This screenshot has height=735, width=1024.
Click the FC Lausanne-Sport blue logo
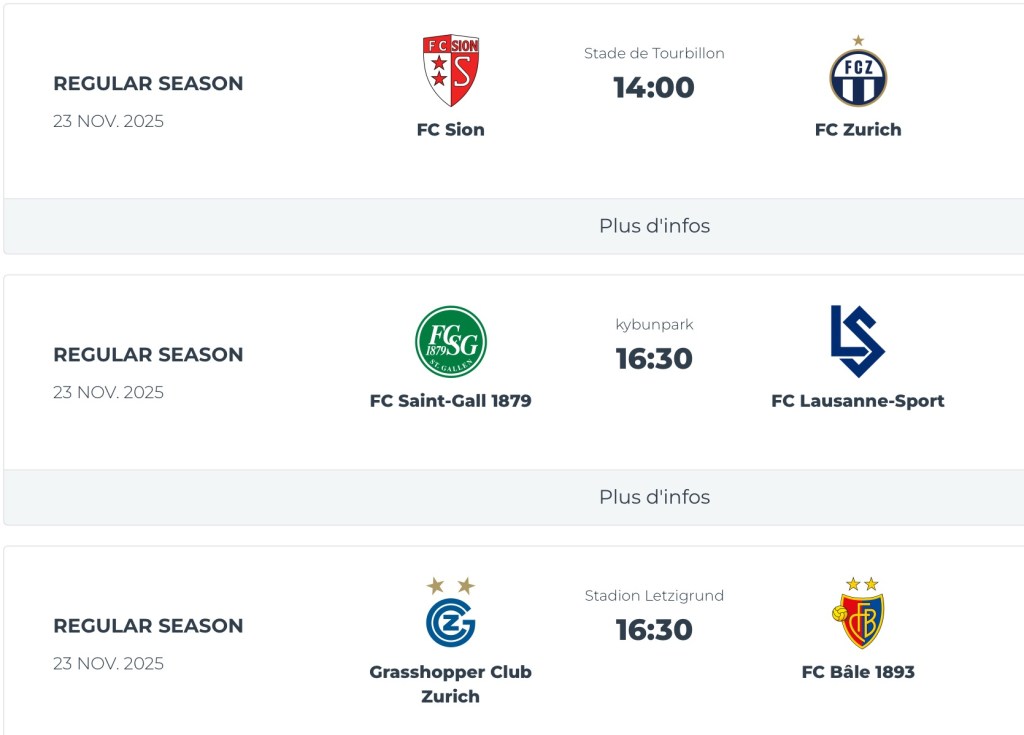click(x=857, y=342)
